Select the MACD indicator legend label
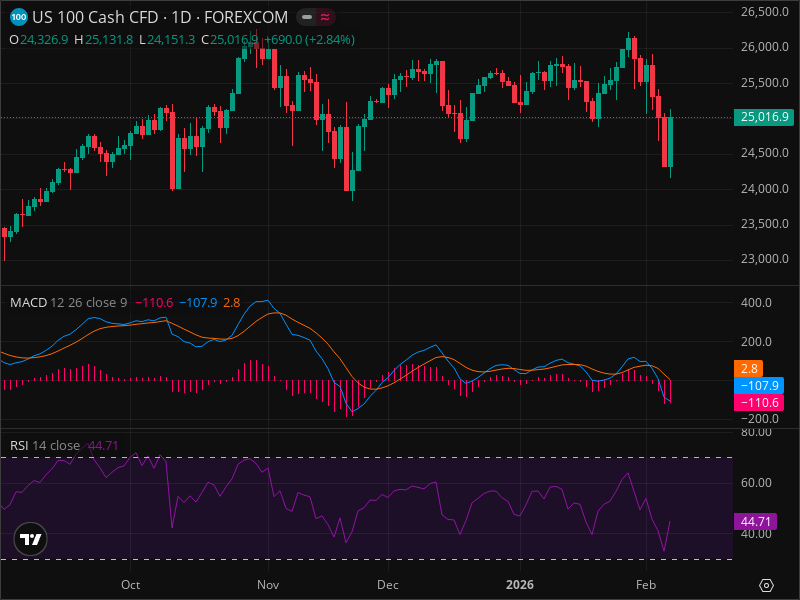Screen dimensions: 800x600 pyautogui.click(x=29, y=303)
